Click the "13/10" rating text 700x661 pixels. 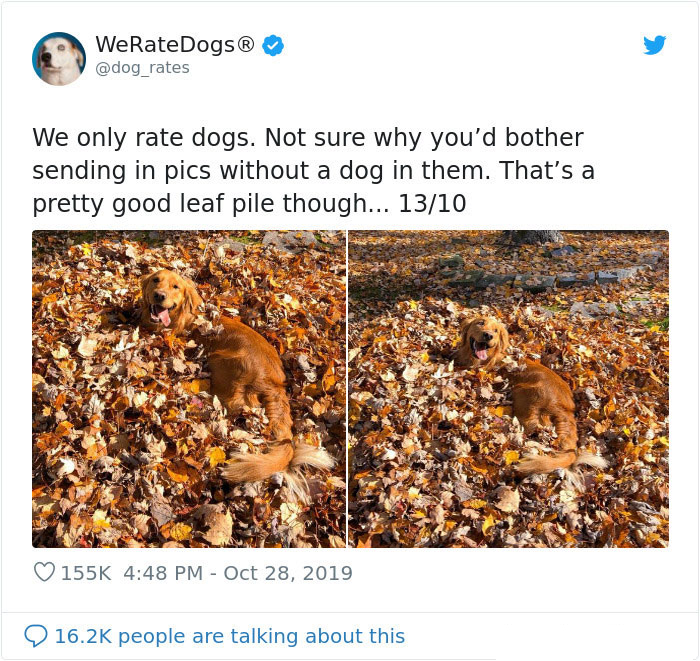coord(432,204)
